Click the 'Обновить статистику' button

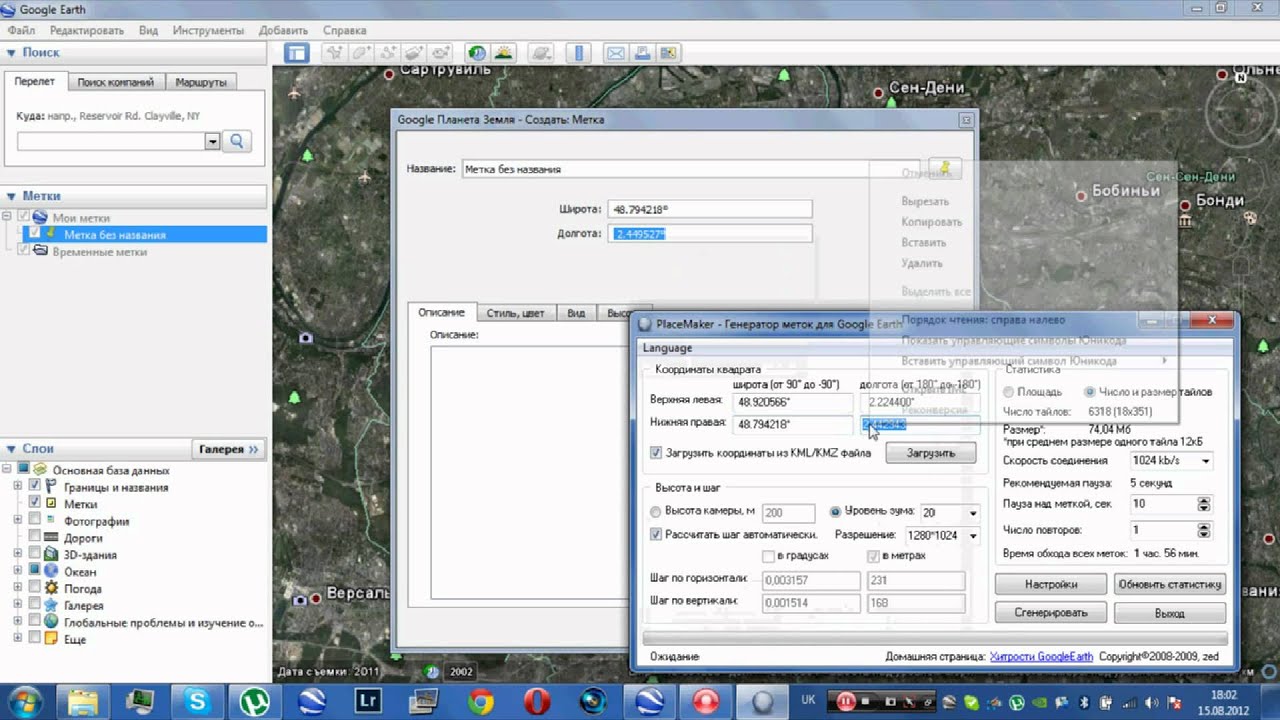tap(1170, 584)
